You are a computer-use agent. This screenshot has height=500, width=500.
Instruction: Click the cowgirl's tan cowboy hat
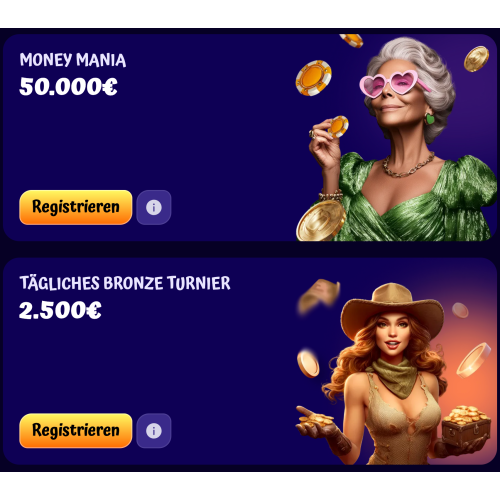(392, 308)
